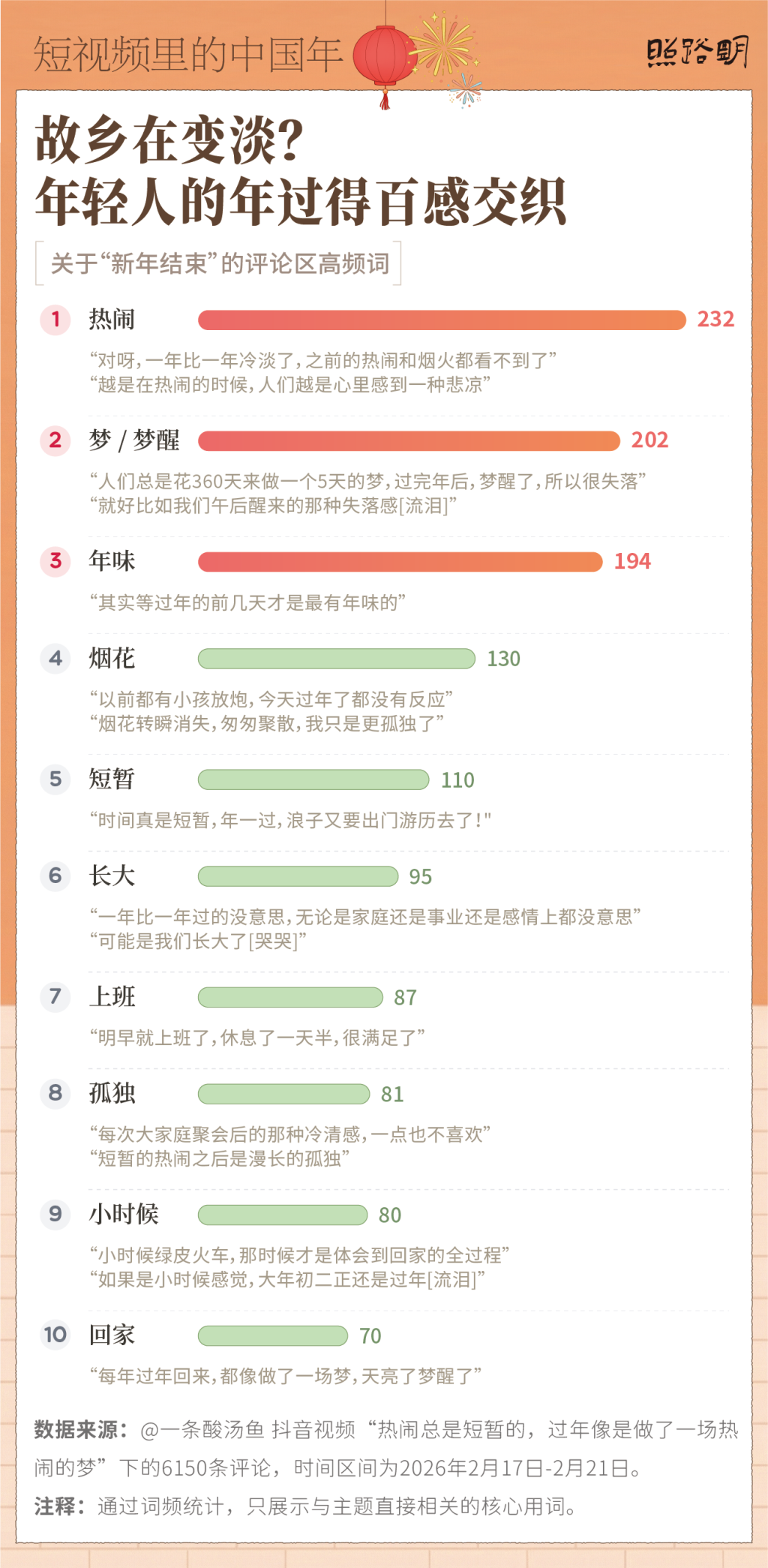Click the subtitle box 关于“新年结束”的评论区高频词
The image size is (768, 1568).
point(219,263)
